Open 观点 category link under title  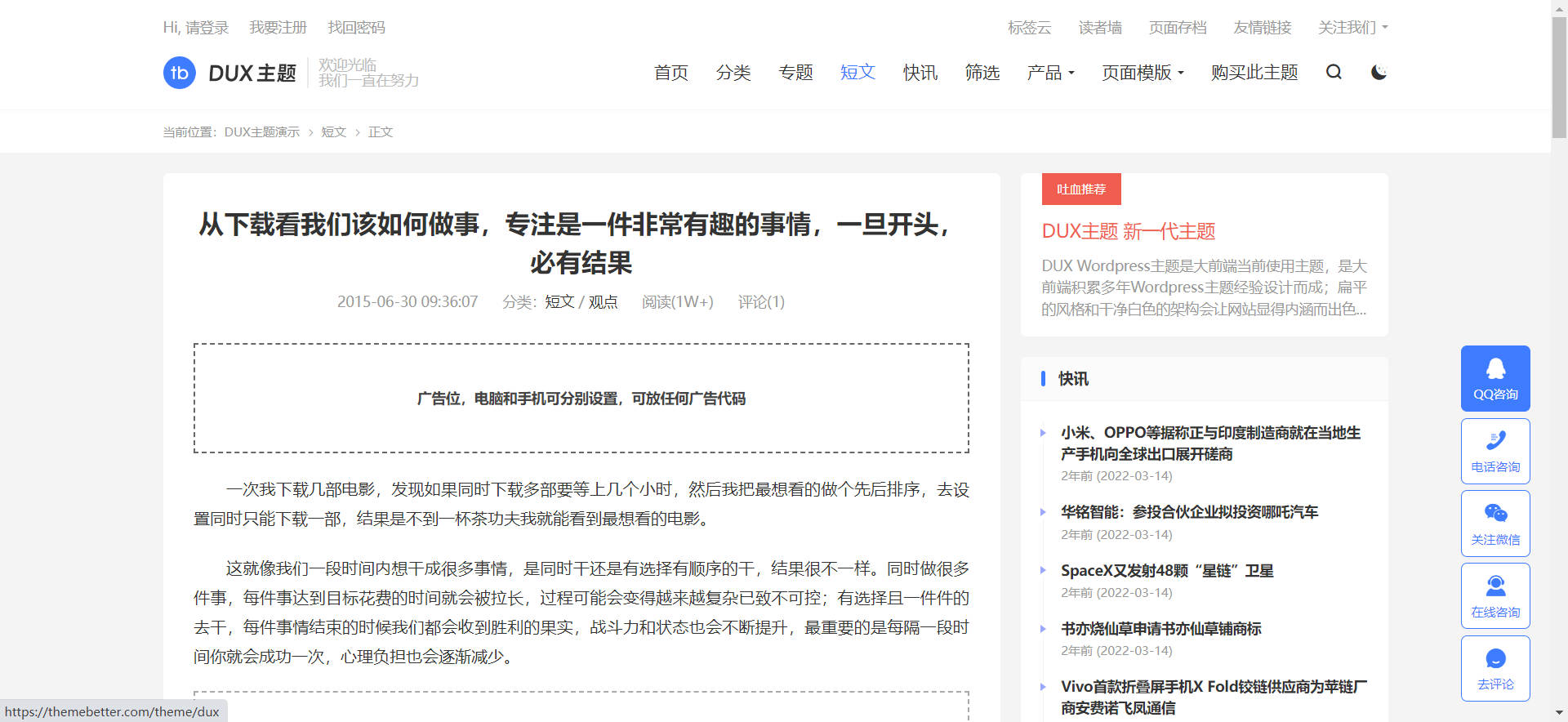point(603,302)
